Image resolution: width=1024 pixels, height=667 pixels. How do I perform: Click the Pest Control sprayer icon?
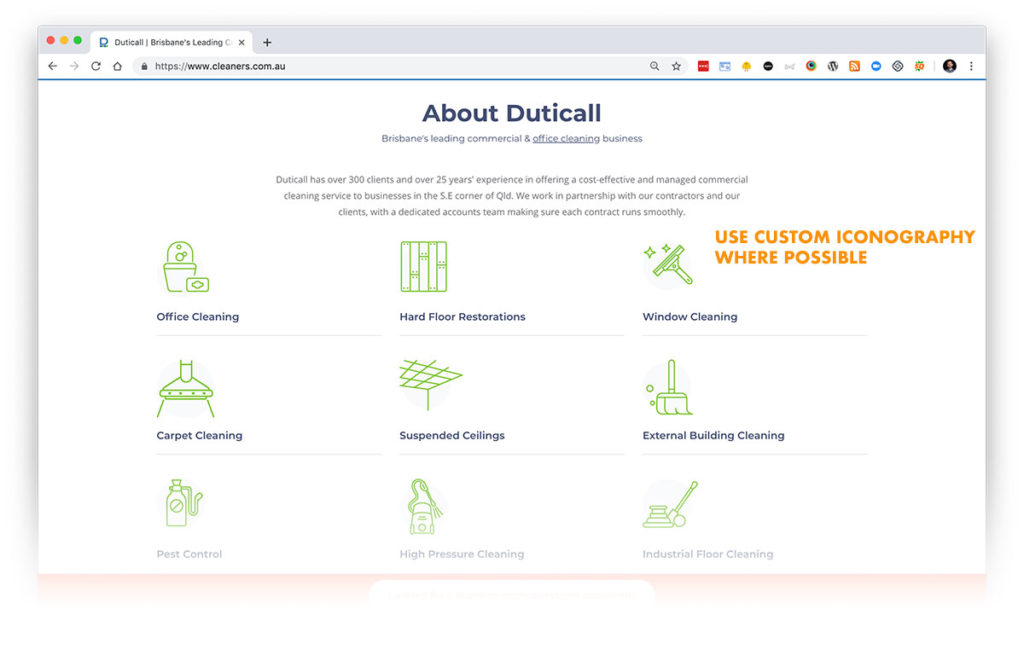(184, 503)
